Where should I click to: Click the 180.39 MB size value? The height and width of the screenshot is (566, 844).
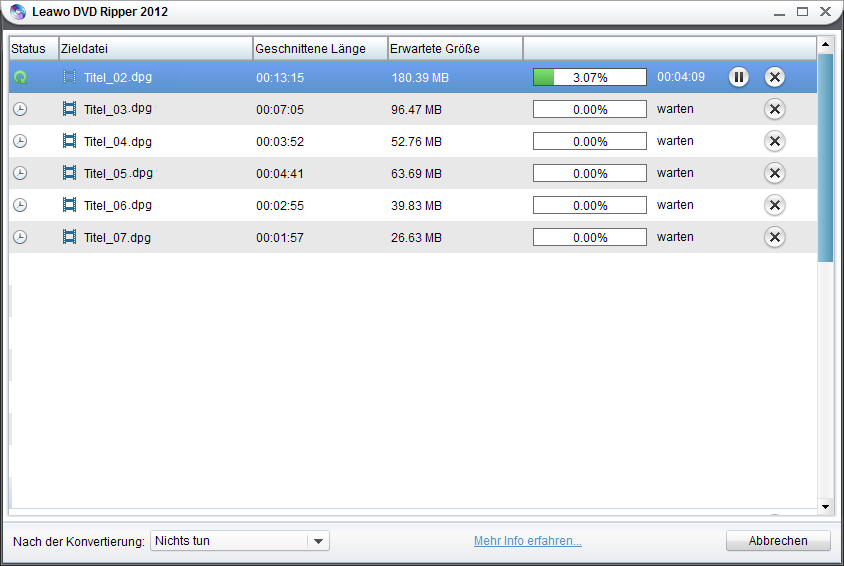tap(420, 77)
